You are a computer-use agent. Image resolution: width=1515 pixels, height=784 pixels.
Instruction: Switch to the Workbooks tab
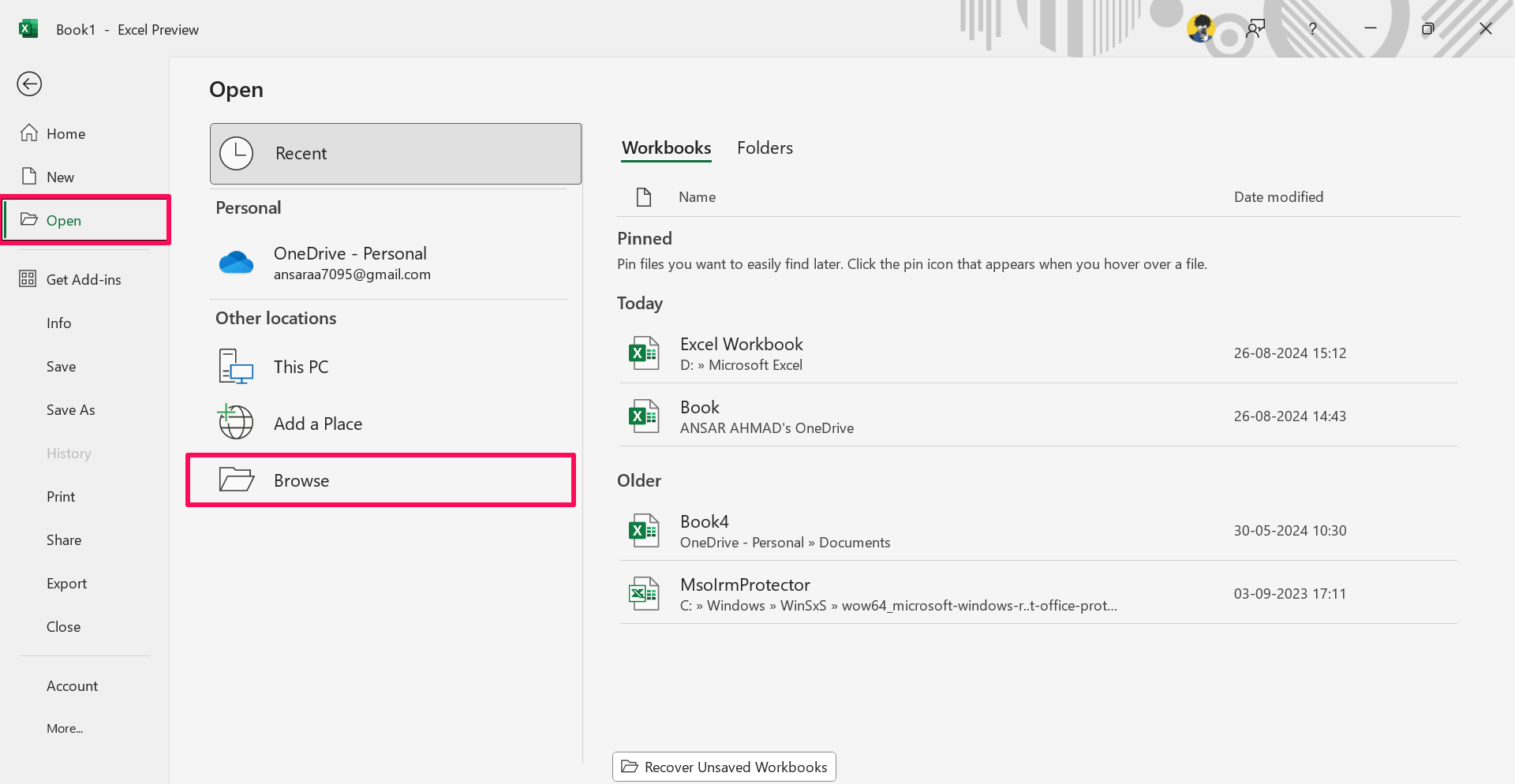click(666, 147)
